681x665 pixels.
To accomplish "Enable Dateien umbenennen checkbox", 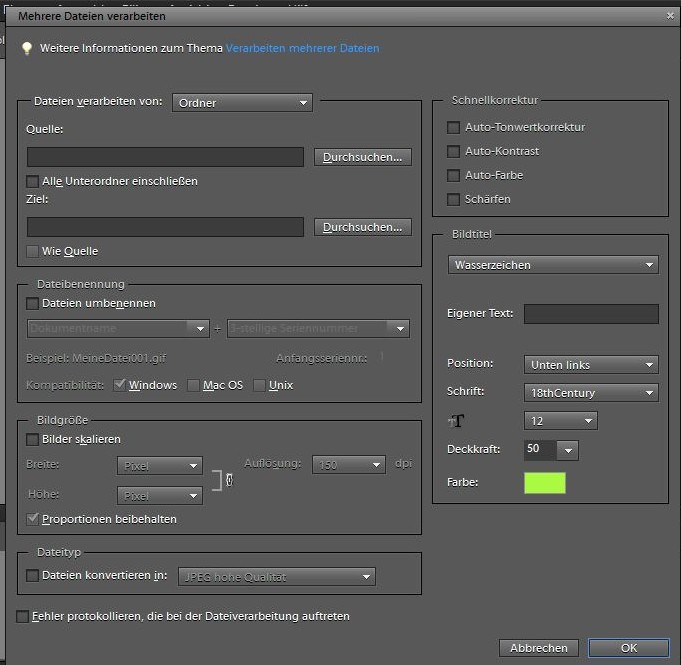I will coord(33,303).
